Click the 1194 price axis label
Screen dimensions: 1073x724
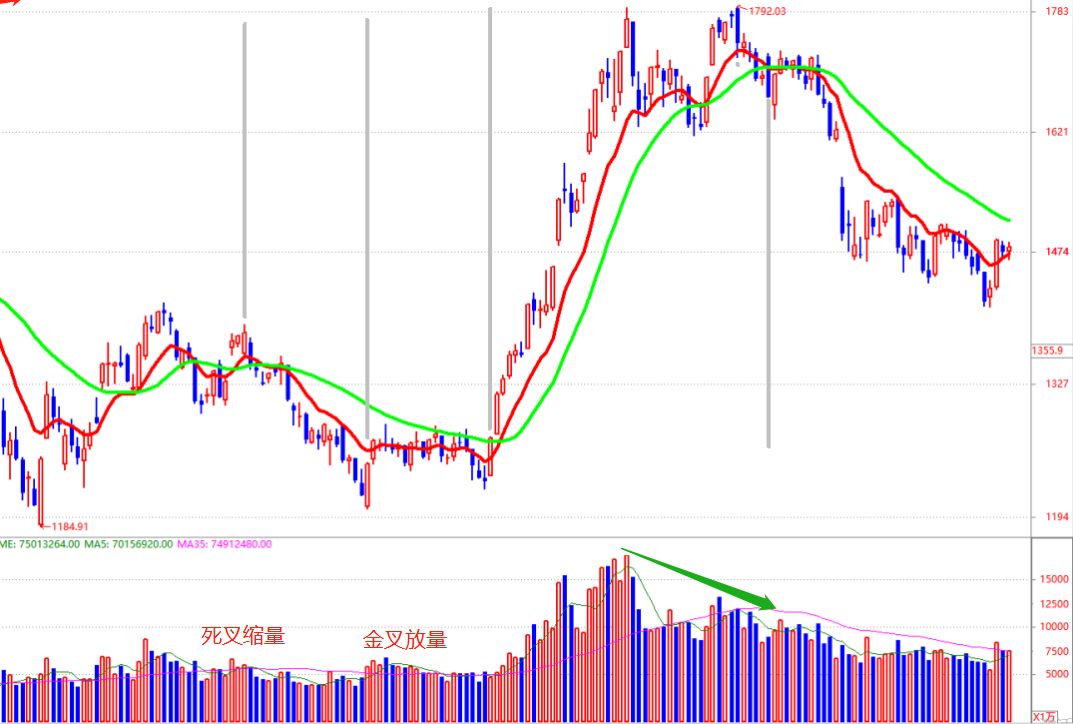tap(1057, 517)
